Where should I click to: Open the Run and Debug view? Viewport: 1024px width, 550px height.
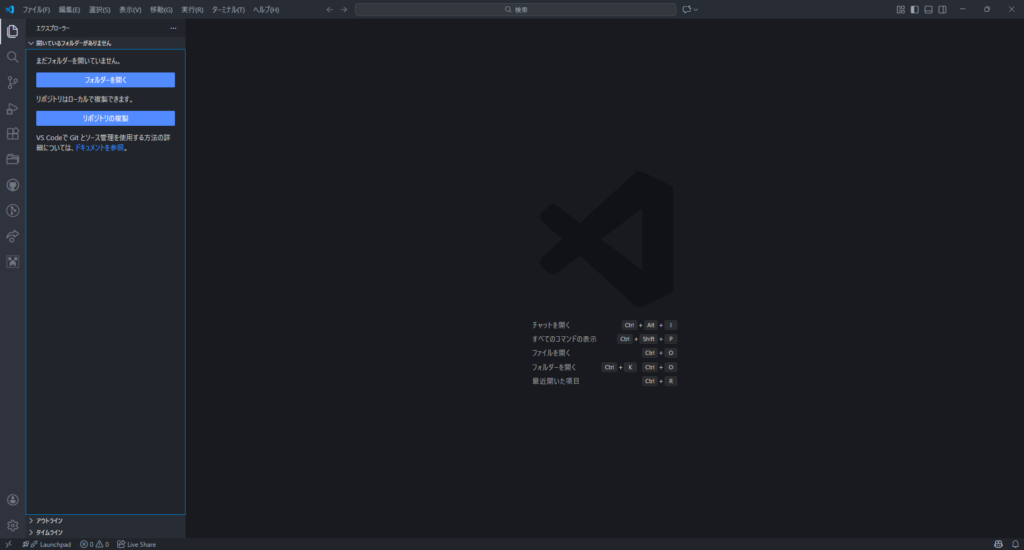(13, 108)
